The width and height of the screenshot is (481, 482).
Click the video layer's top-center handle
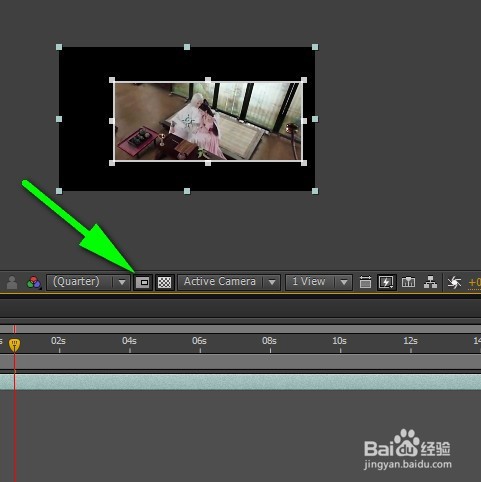(208, 80)
